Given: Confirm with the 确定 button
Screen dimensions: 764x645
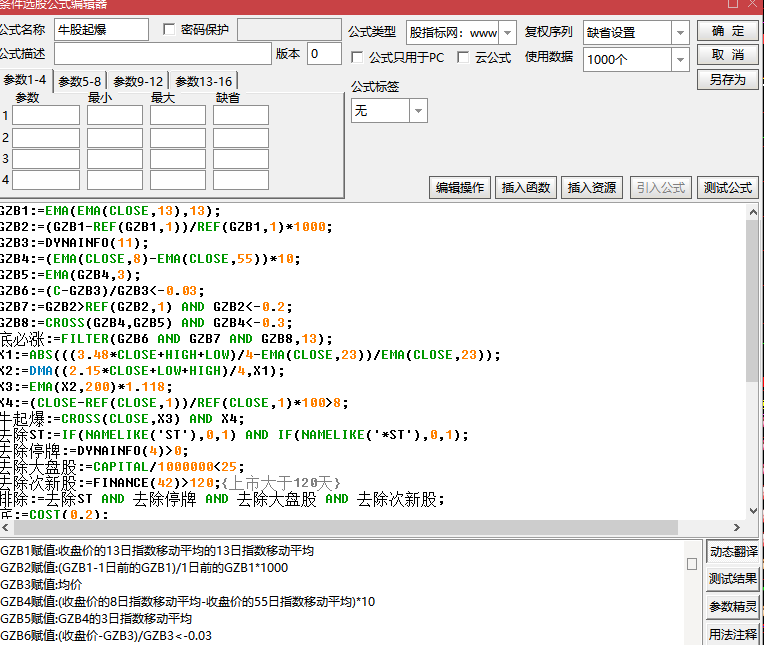Looking at the screenshot, I should [727, 31].
